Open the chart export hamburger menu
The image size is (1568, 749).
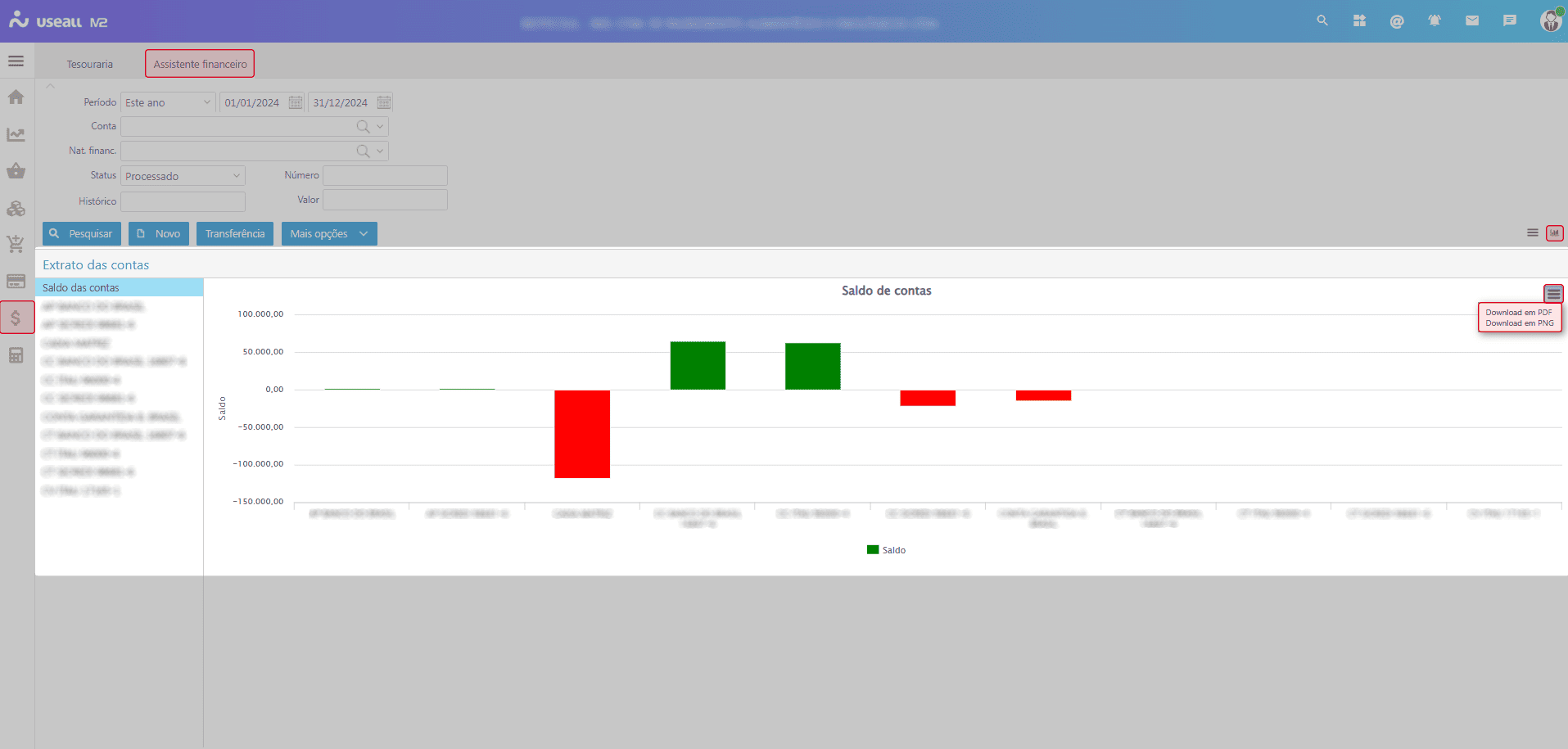(1552, 293)
